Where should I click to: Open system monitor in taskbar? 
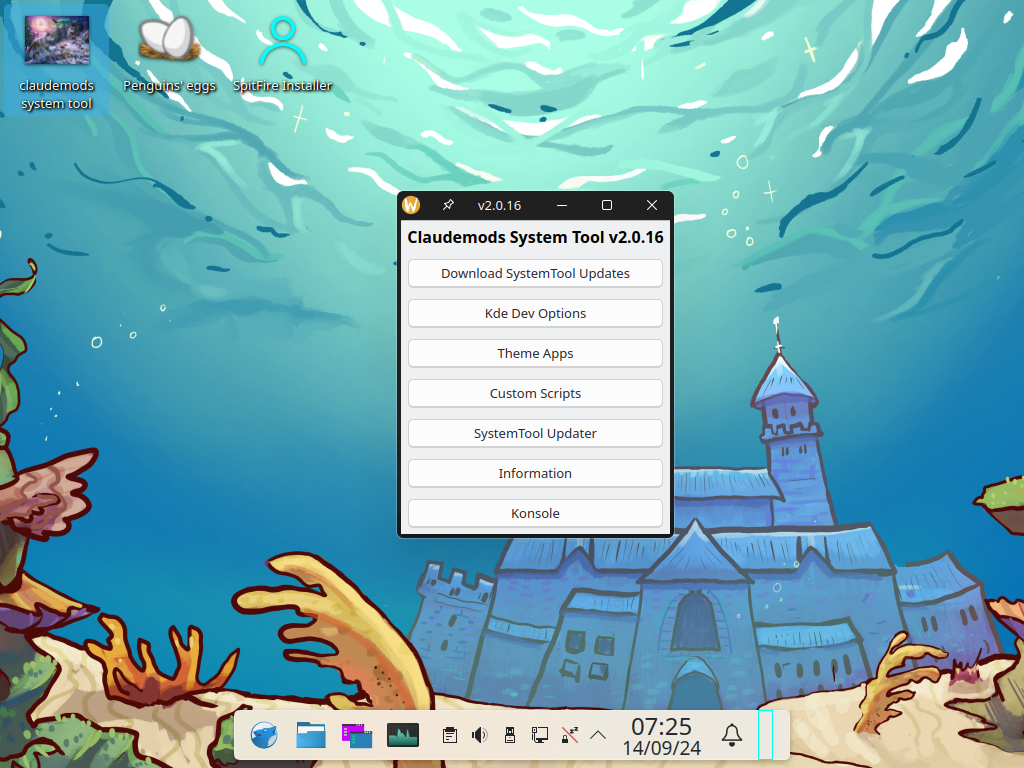[x=403, y=735]
